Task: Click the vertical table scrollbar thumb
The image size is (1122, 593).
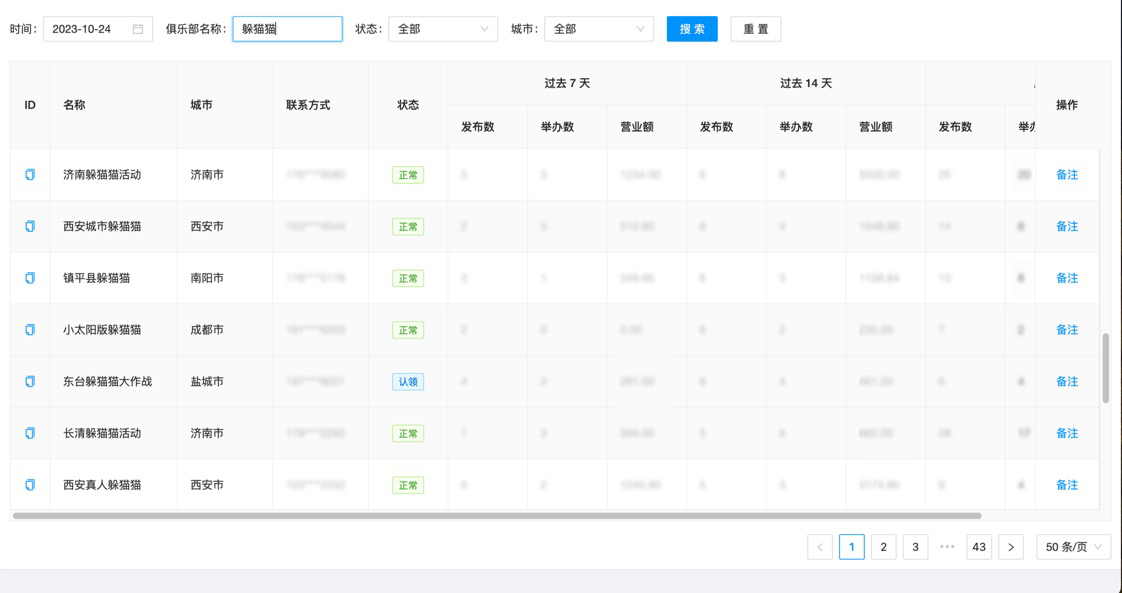Action: (x=1106, y=368)
